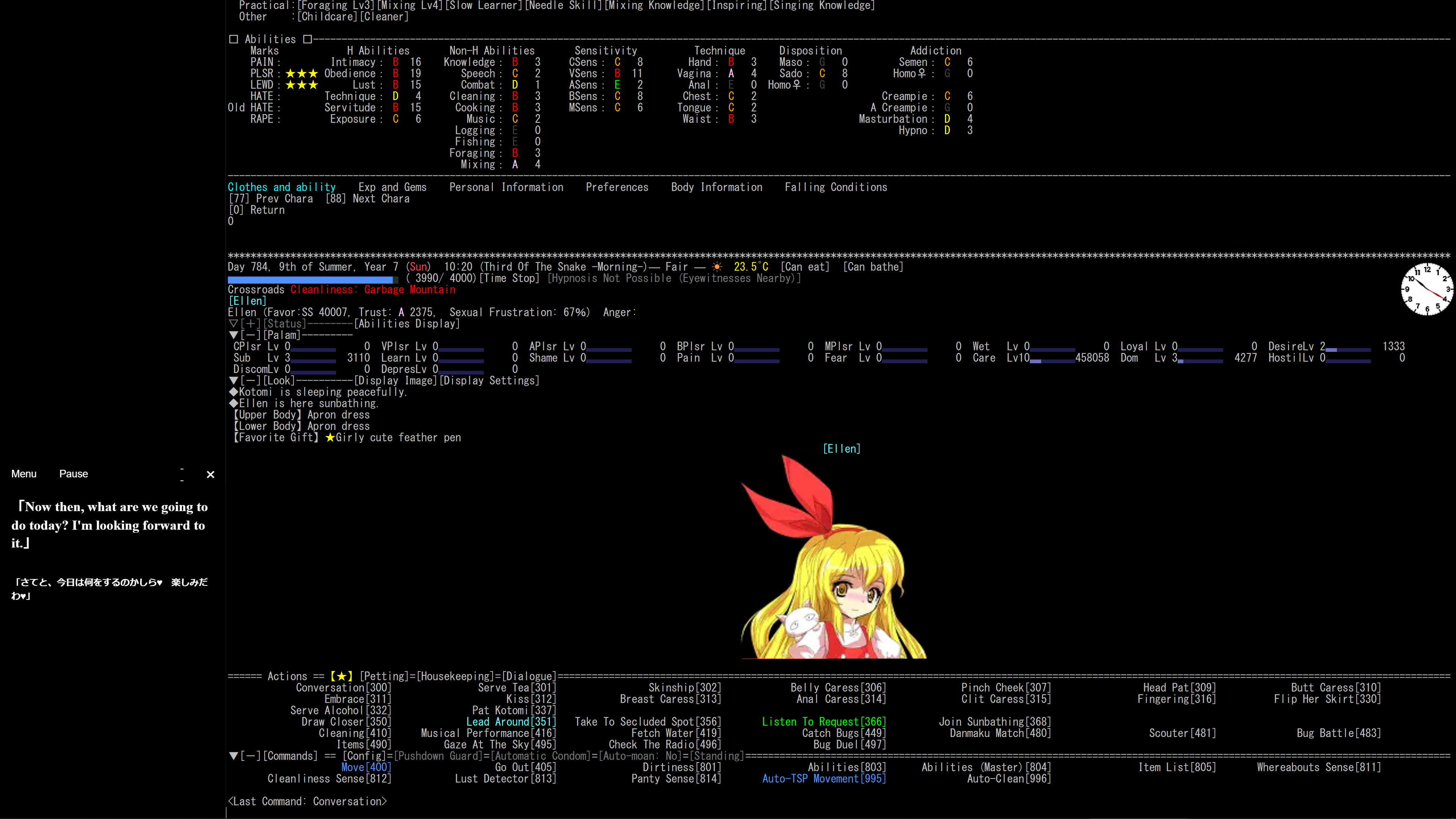Viewport: 1456px width, 819px height.
Task: Toggle the Time Stop setting
Action: point(509,278)
